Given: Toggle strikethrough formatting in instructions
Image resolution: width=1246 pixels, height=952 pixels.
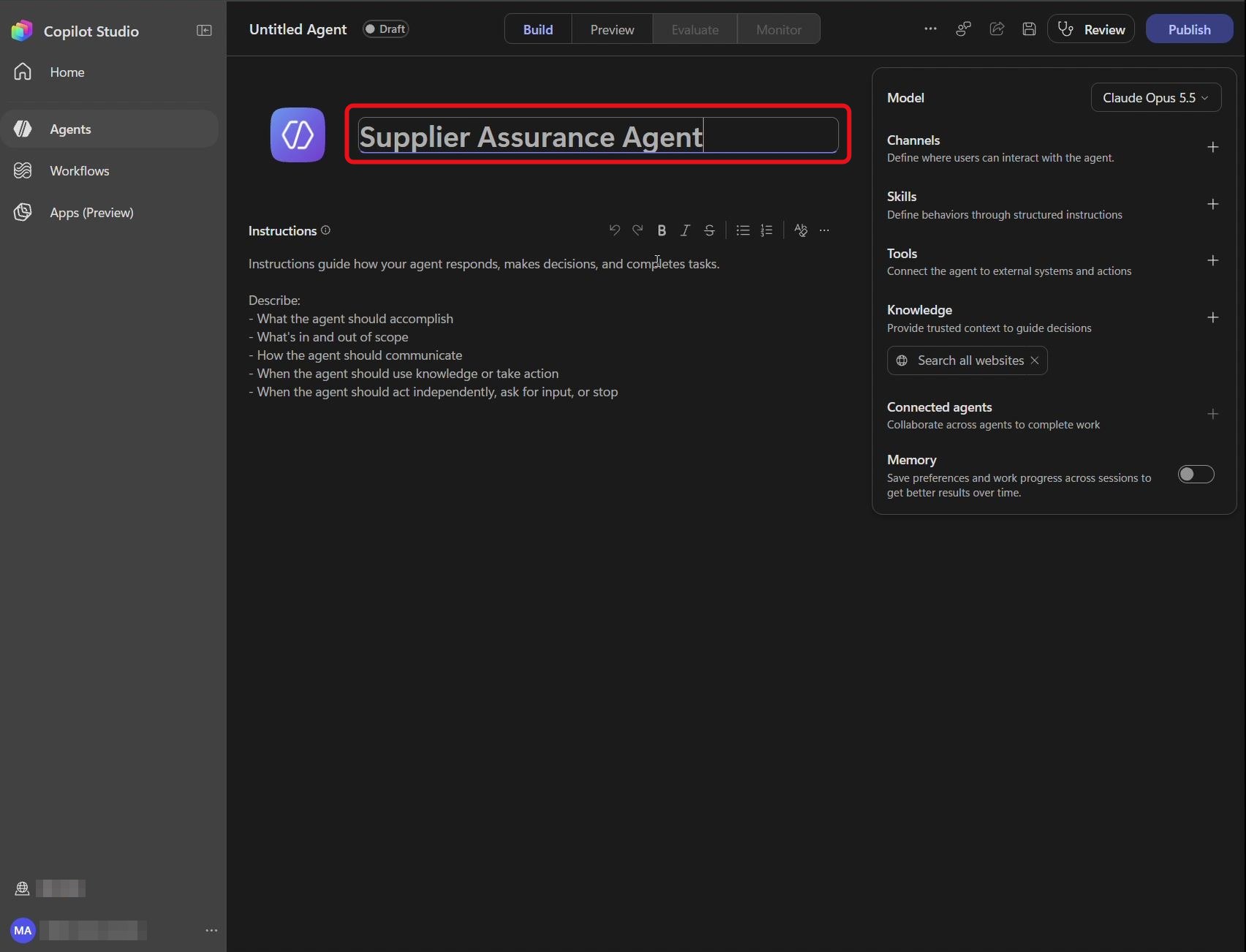Looking at the screenshot, I should coord(709,230).
